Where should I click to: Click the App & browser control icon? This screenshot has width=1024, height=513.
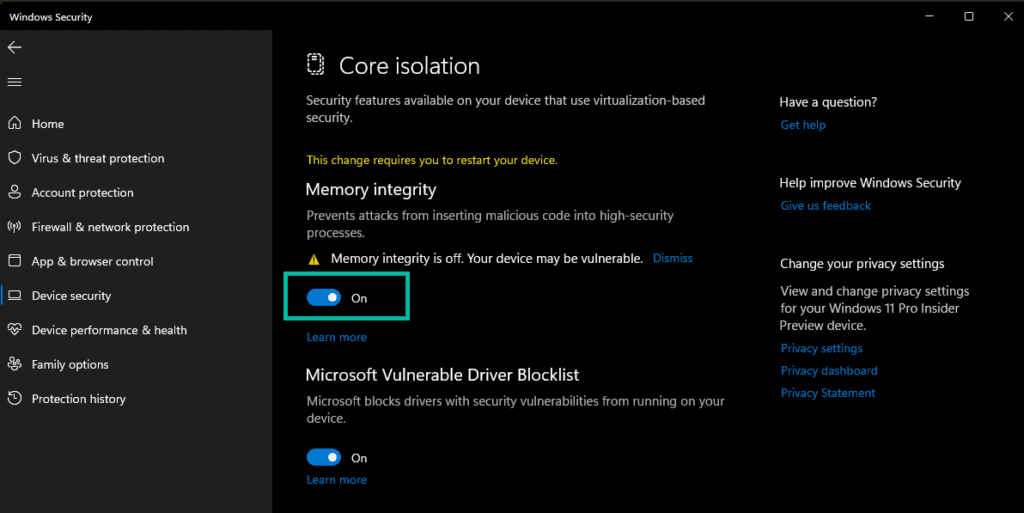click(x=14, y=261)
